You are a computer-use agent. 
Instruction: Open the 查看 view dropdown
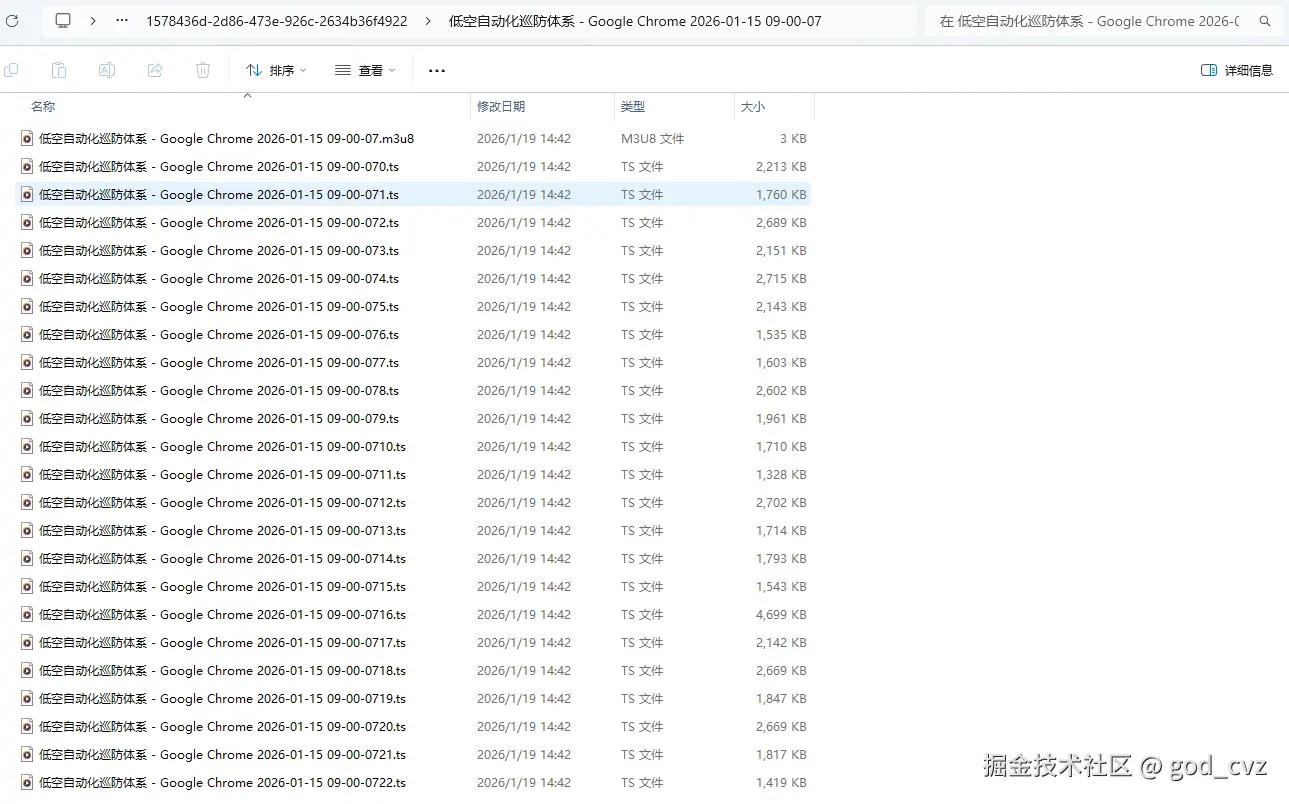click(365, 70)
